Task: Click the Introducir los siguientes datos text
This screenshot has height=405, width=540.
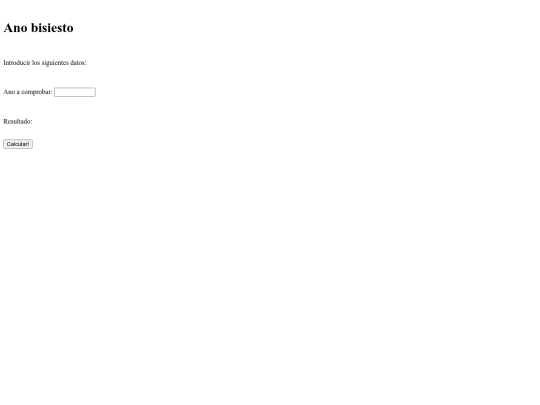Action: point(45,63)
